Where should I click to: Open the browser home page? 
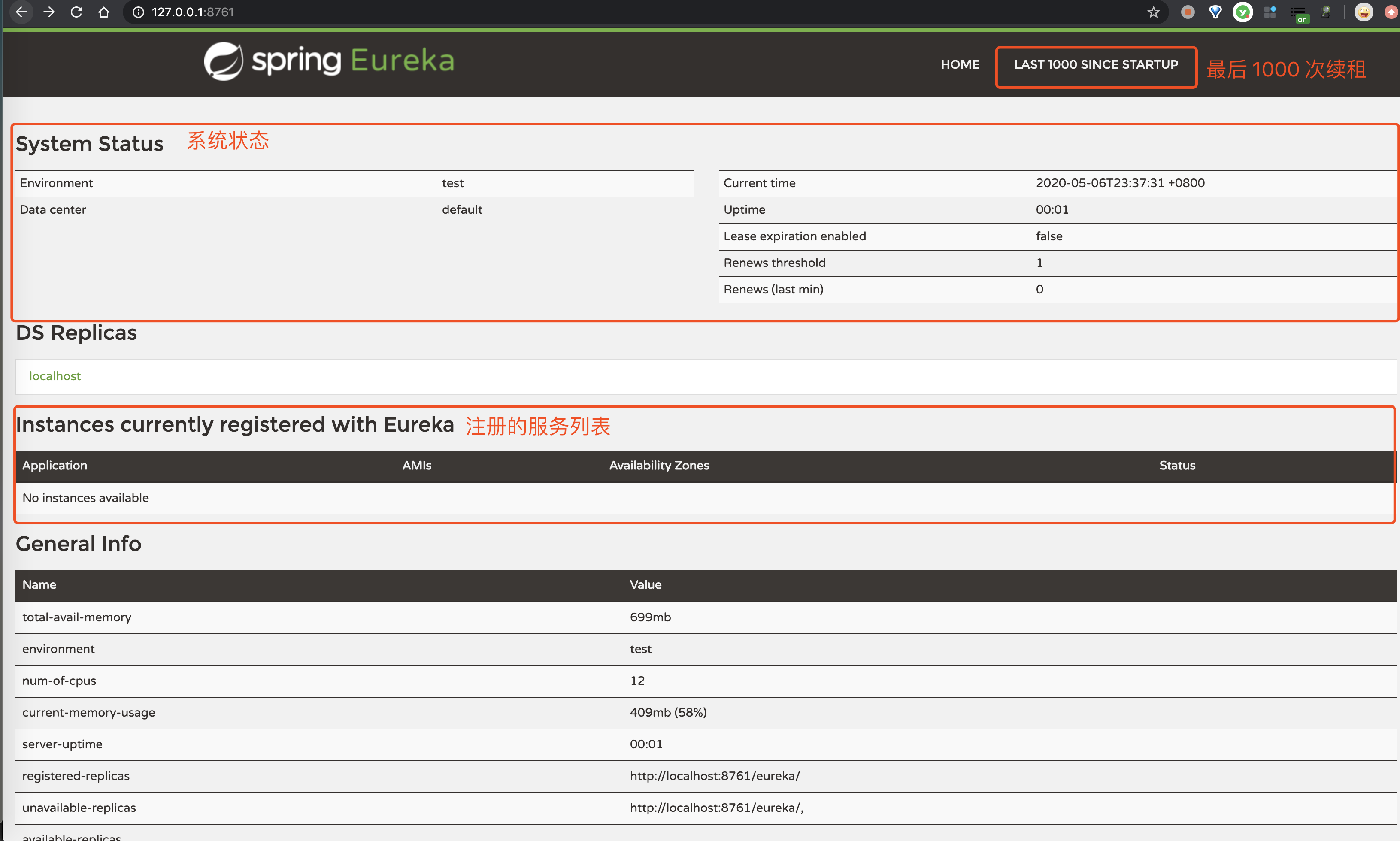point(104,11)
